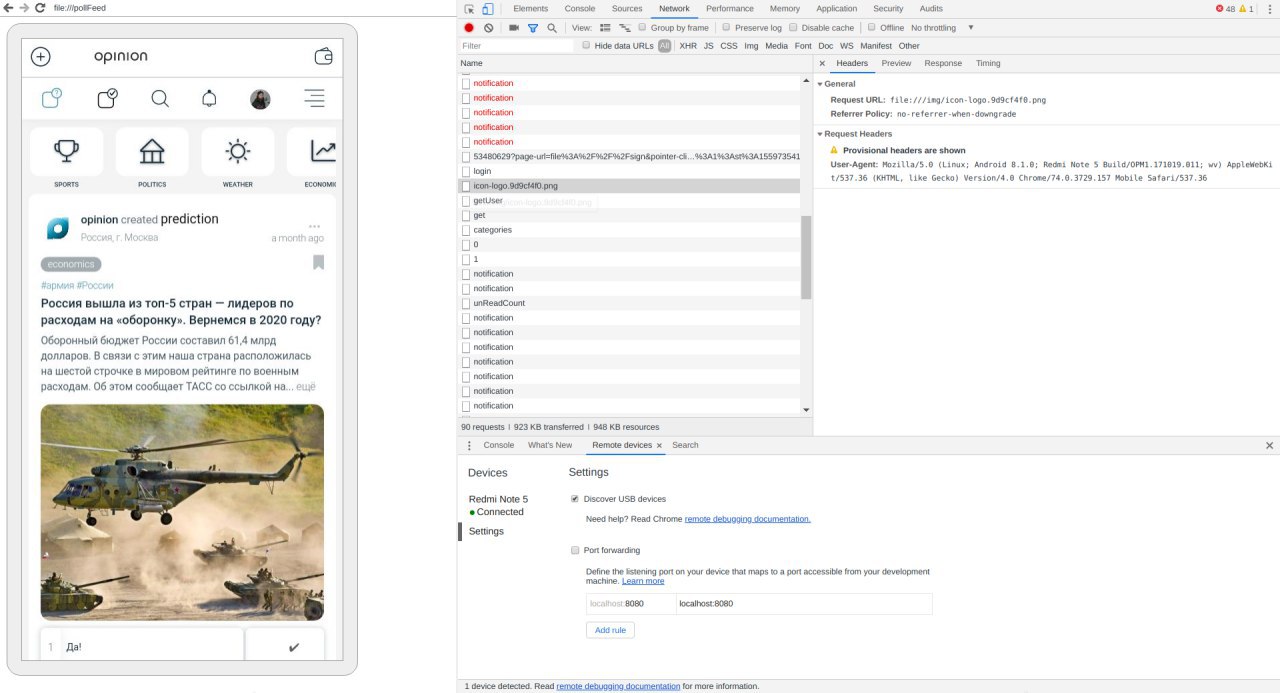The width and height of the screenshot is (1280, 693).
Task: Close the request details pane
Action: 822,63
